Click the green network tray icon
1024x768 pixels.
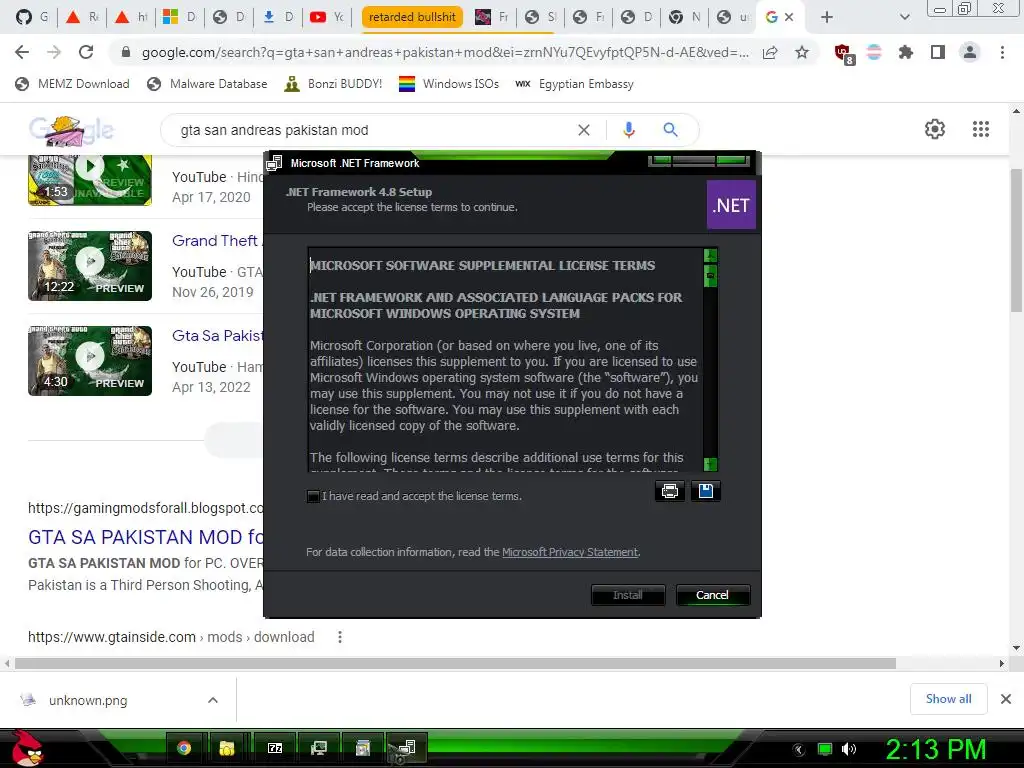pyautogui.click(x=825, y=749)
